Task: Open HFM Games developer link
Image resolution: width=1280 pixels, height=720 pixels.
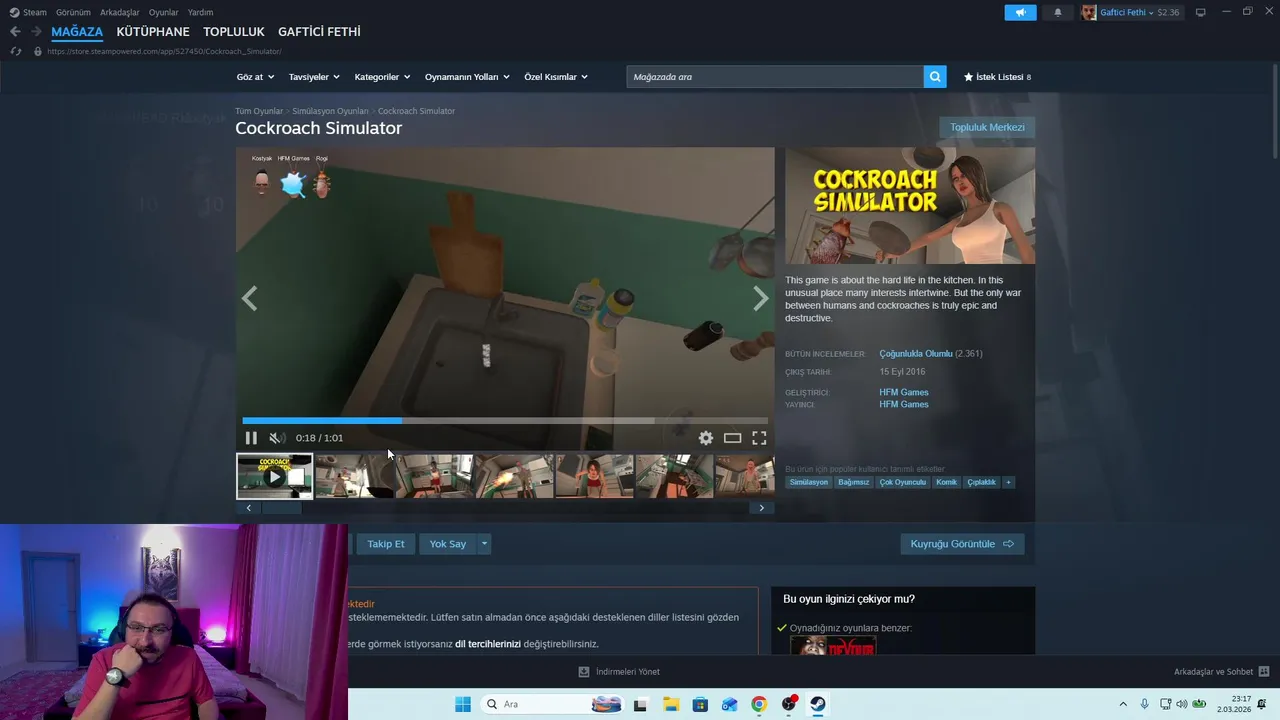Action: (904, 392)
